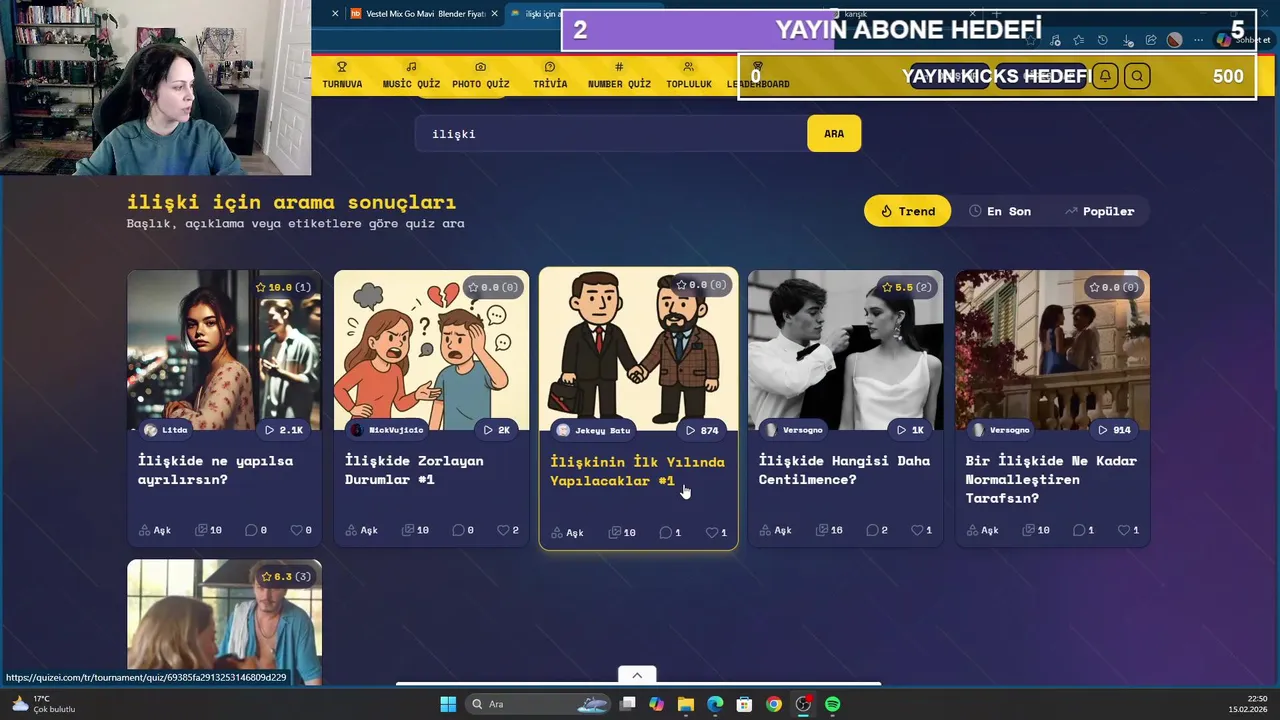The image size is (1280, 720).
Task: Click the 1K play count badge
Action: click(x=911, y=430)
